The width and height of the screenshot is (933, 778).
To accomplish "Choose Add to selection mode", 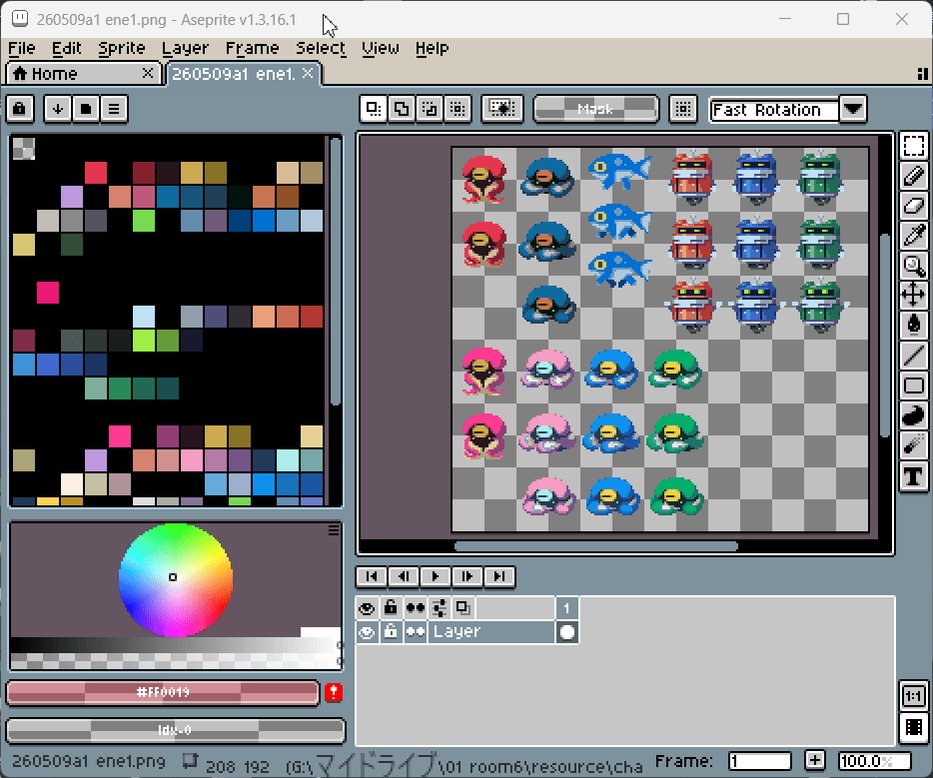I will (402, 109).
